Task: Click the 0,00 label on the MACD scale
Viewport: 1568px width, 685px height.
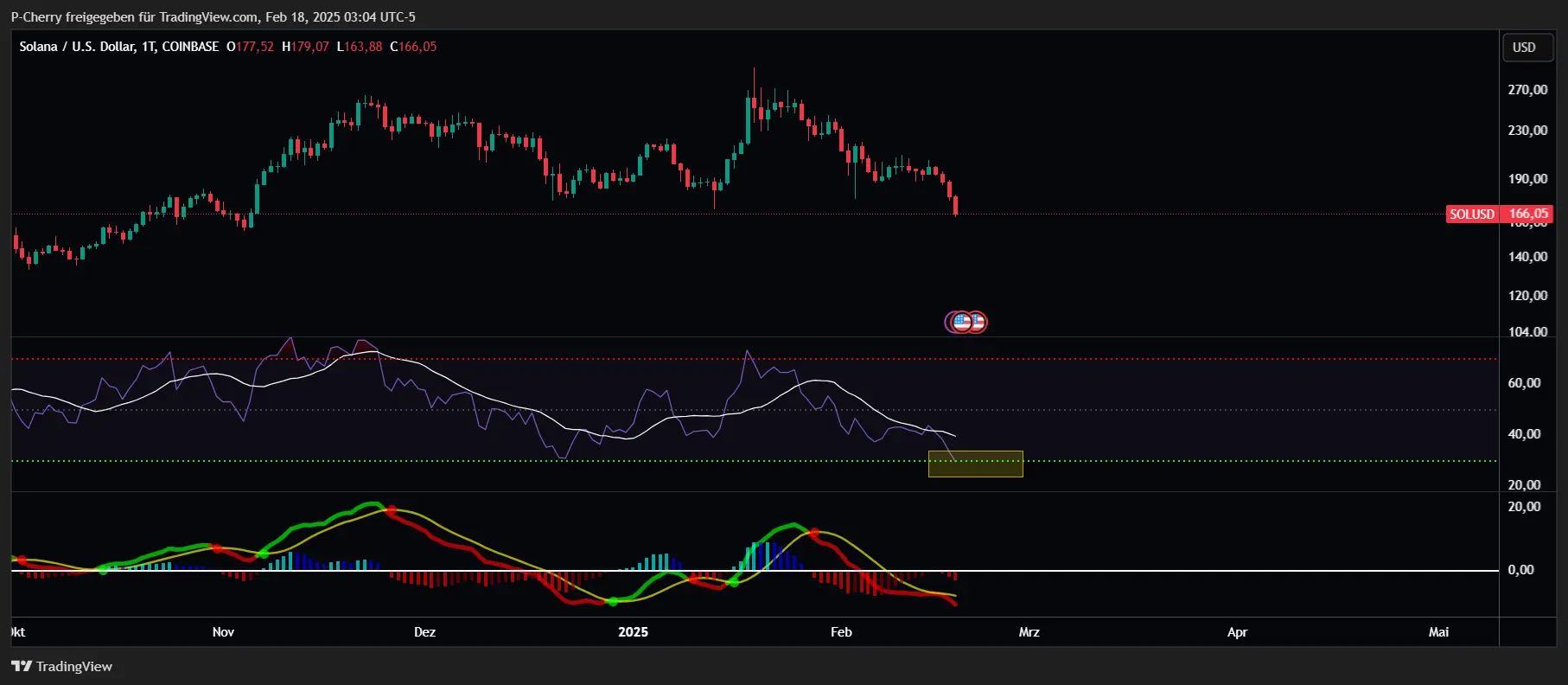Action: [1520, 570]
